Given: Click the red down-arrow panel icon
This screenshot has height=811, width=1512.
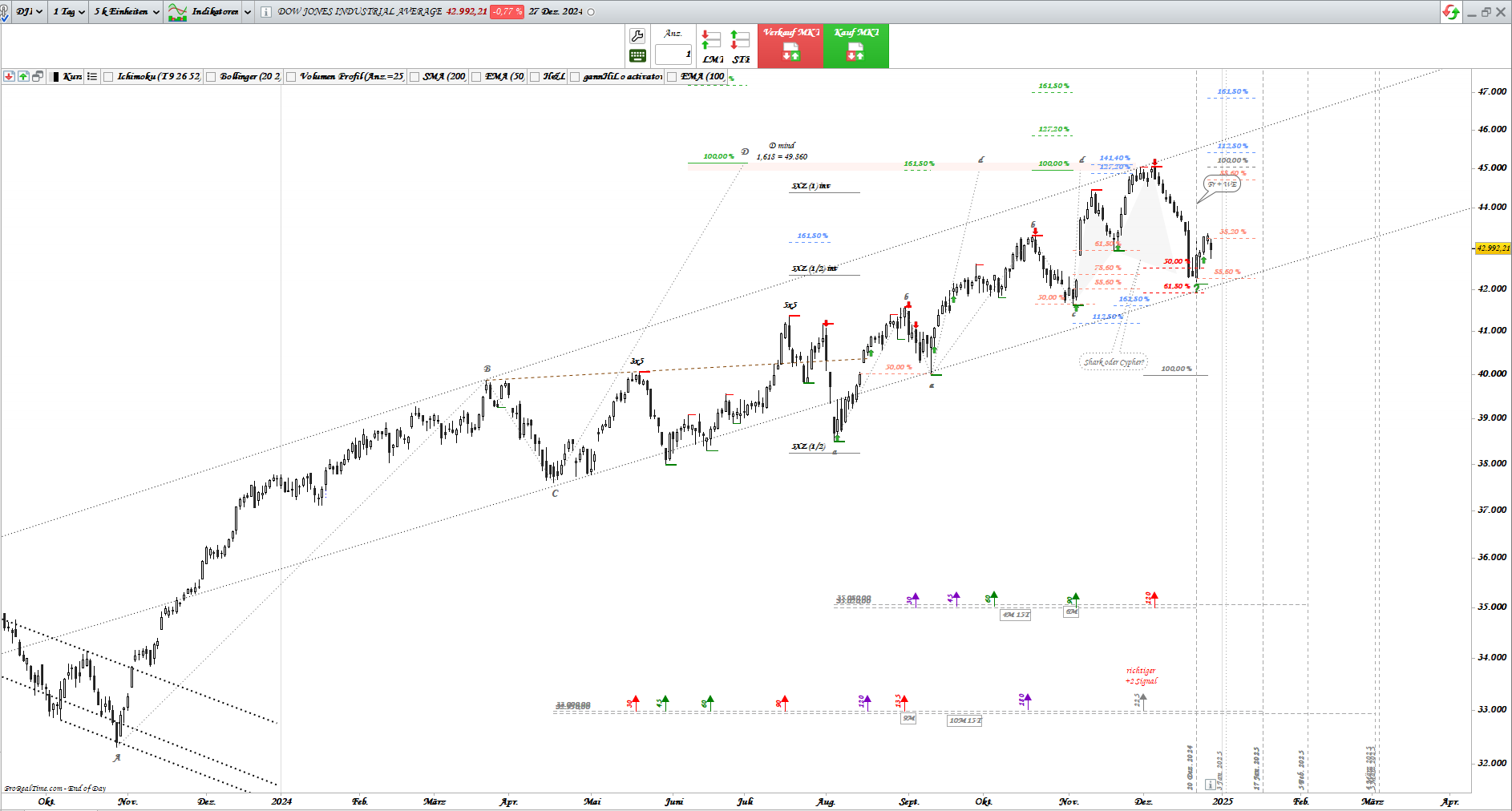Looking at the screenshot, I should [x=9, y=76].
